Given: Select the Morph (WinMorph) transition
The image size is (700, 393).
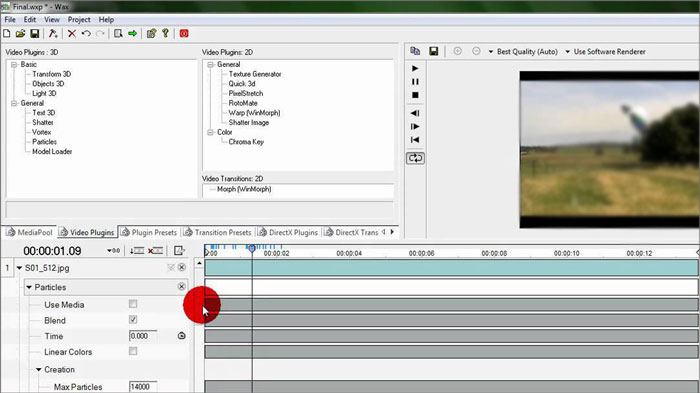Looking at the screenshot, I should click(x=244, y=189).
